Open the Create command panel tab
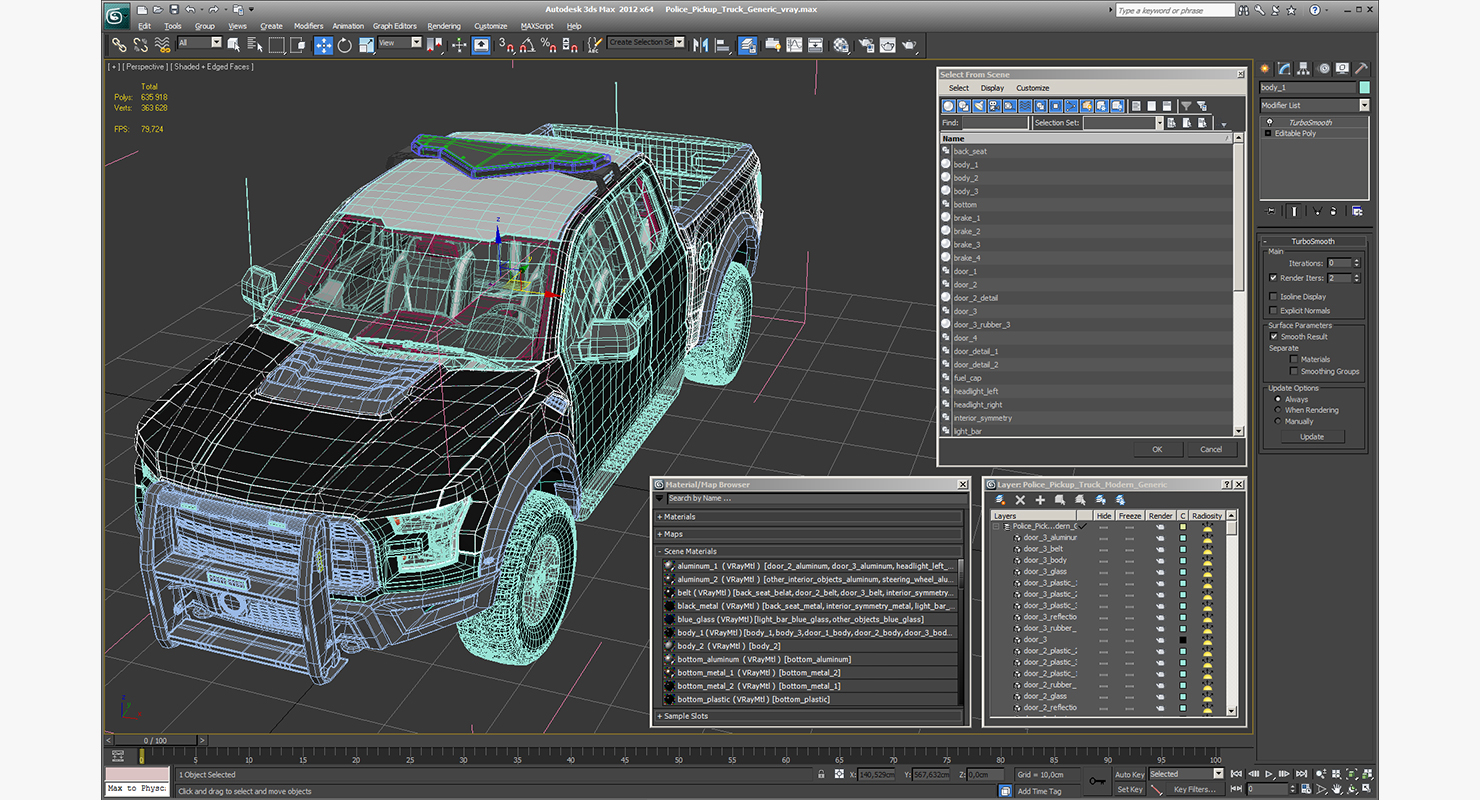Screen dimensions: 1480x800 [x=1265, y=69]
